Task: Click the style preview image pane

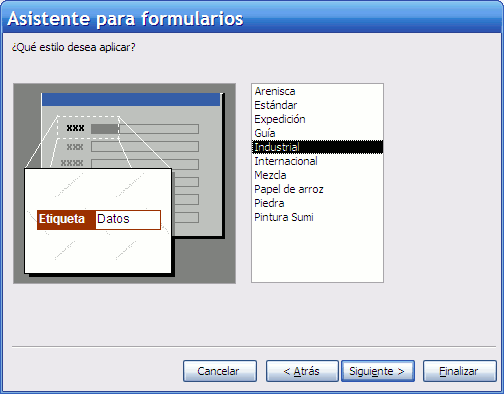Action: coord(124,183)
